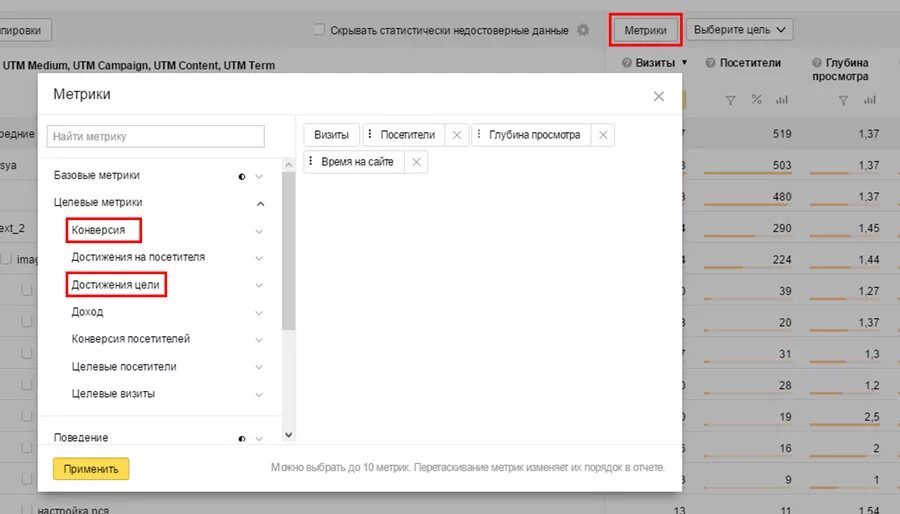Screen dimensions: 900x514
Task: Click partial-selection indicator for Базовые метрики
Action: pos(242,177)
